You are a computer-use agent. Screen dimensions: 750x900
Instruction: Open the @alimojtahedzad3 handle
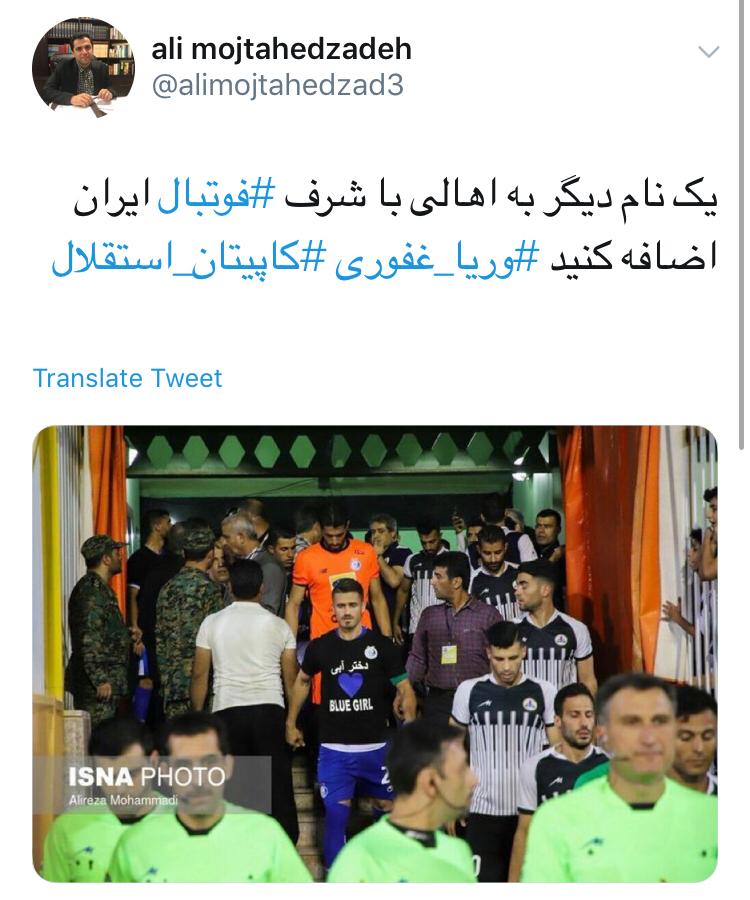point(277,86)
